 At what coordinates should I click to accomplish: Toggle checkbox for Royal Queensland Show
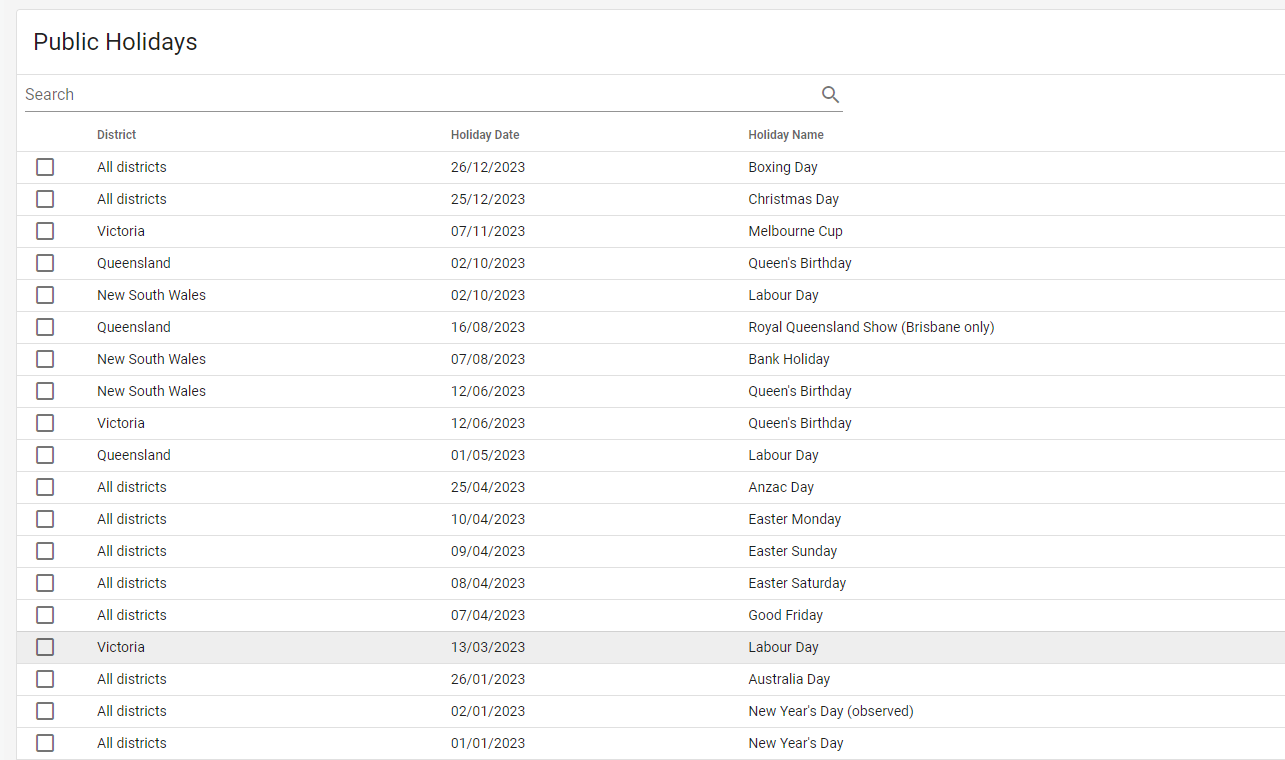tap(45, 327)
